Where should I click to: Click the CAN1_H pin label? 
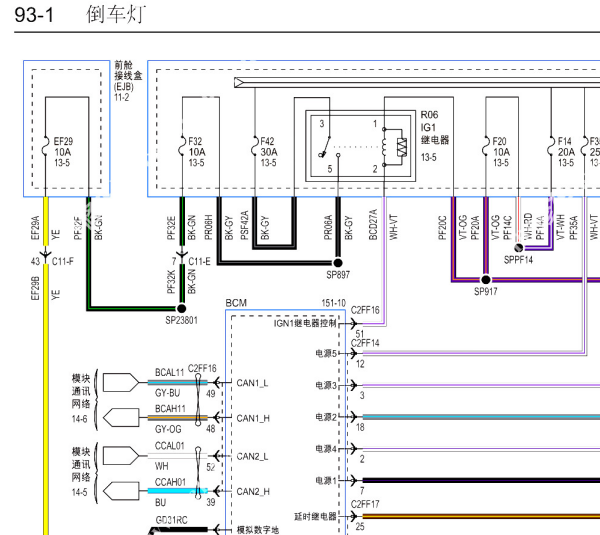253,418
